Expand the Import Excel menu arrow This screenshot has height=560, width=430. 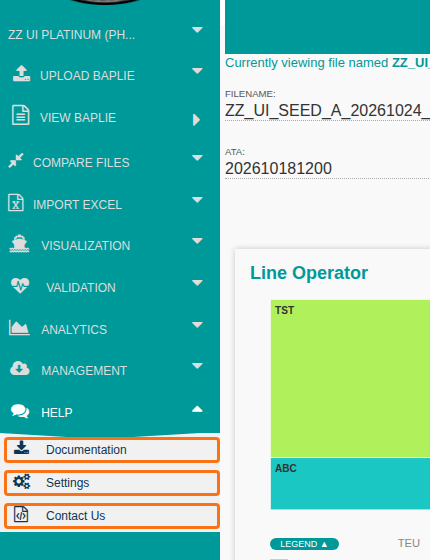(x=197, y=200)
